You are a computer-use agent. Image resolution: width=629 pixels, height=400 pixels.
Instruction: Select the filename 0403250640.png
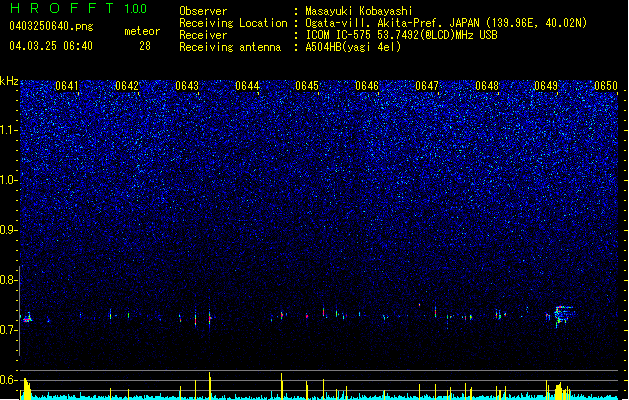tap(51, 26)
